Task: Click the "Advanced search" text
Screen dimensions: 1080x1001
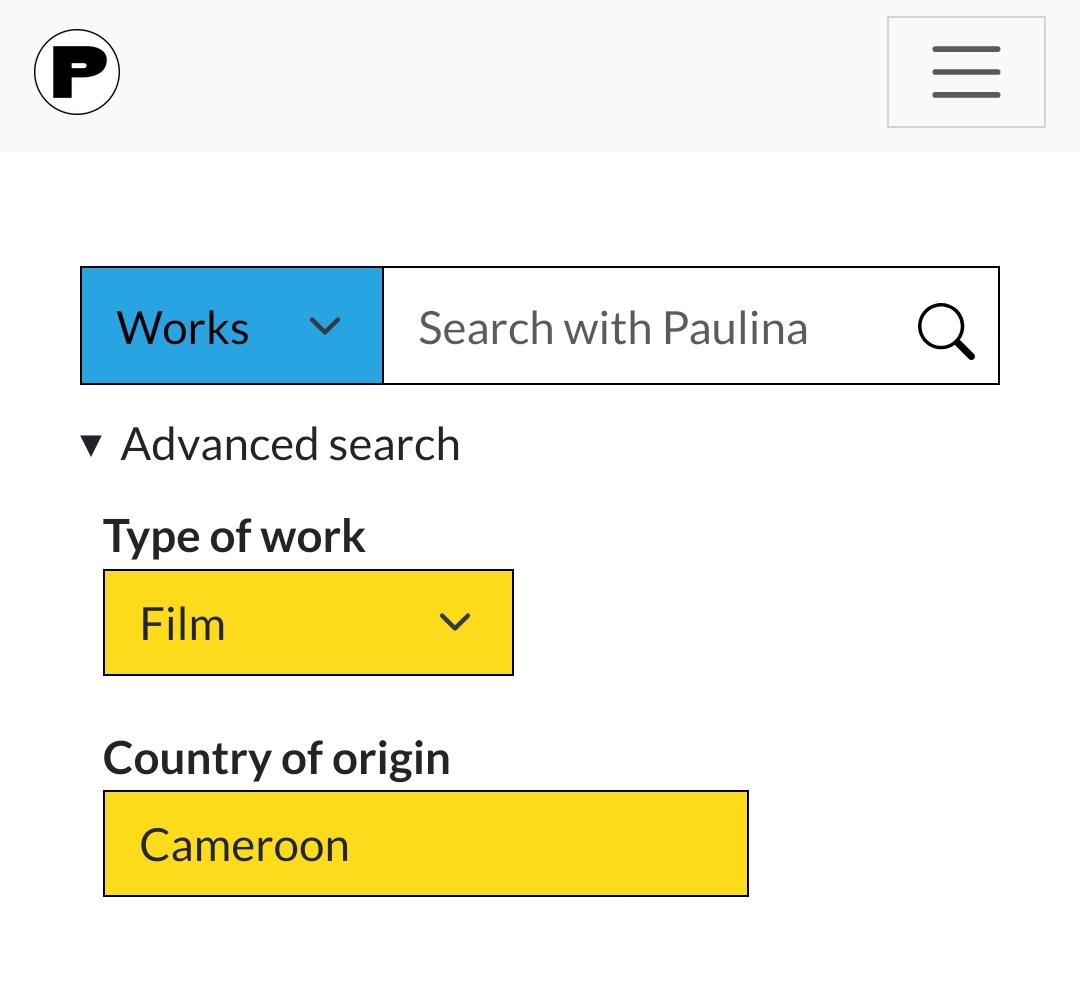Action: [x=290, y=445]
